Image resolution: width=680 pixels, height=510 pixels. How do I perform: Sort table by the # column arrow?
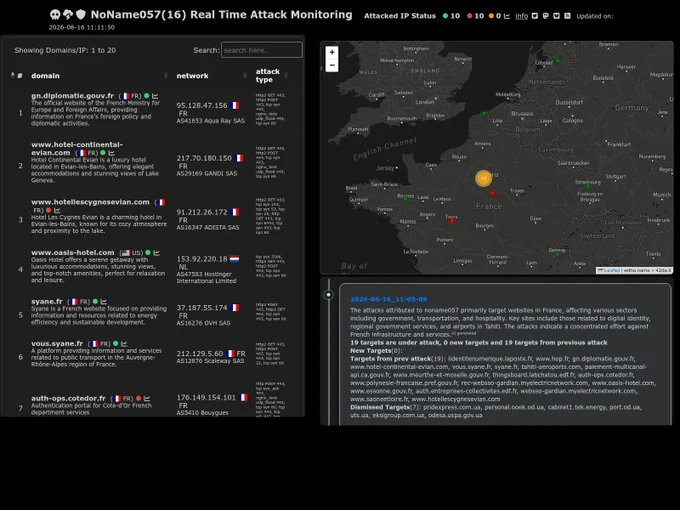point(13,75)
